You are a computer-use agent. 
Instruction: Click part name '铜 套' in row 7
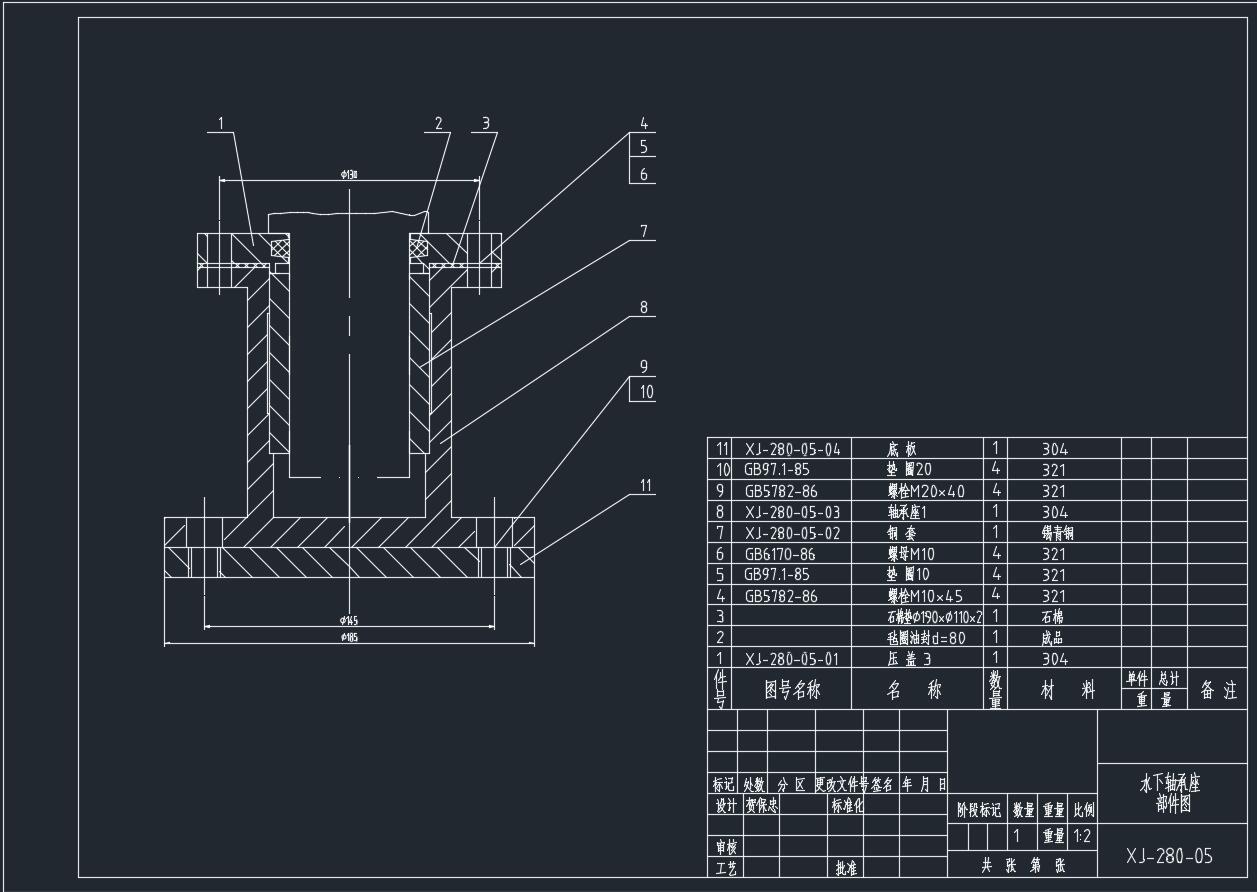click(902, 533)
